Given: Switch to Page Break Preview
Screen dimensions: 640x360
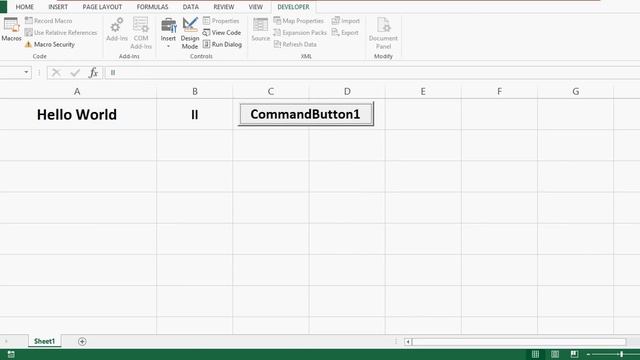Looking at the screenshot, I should [x=574, y=354].
